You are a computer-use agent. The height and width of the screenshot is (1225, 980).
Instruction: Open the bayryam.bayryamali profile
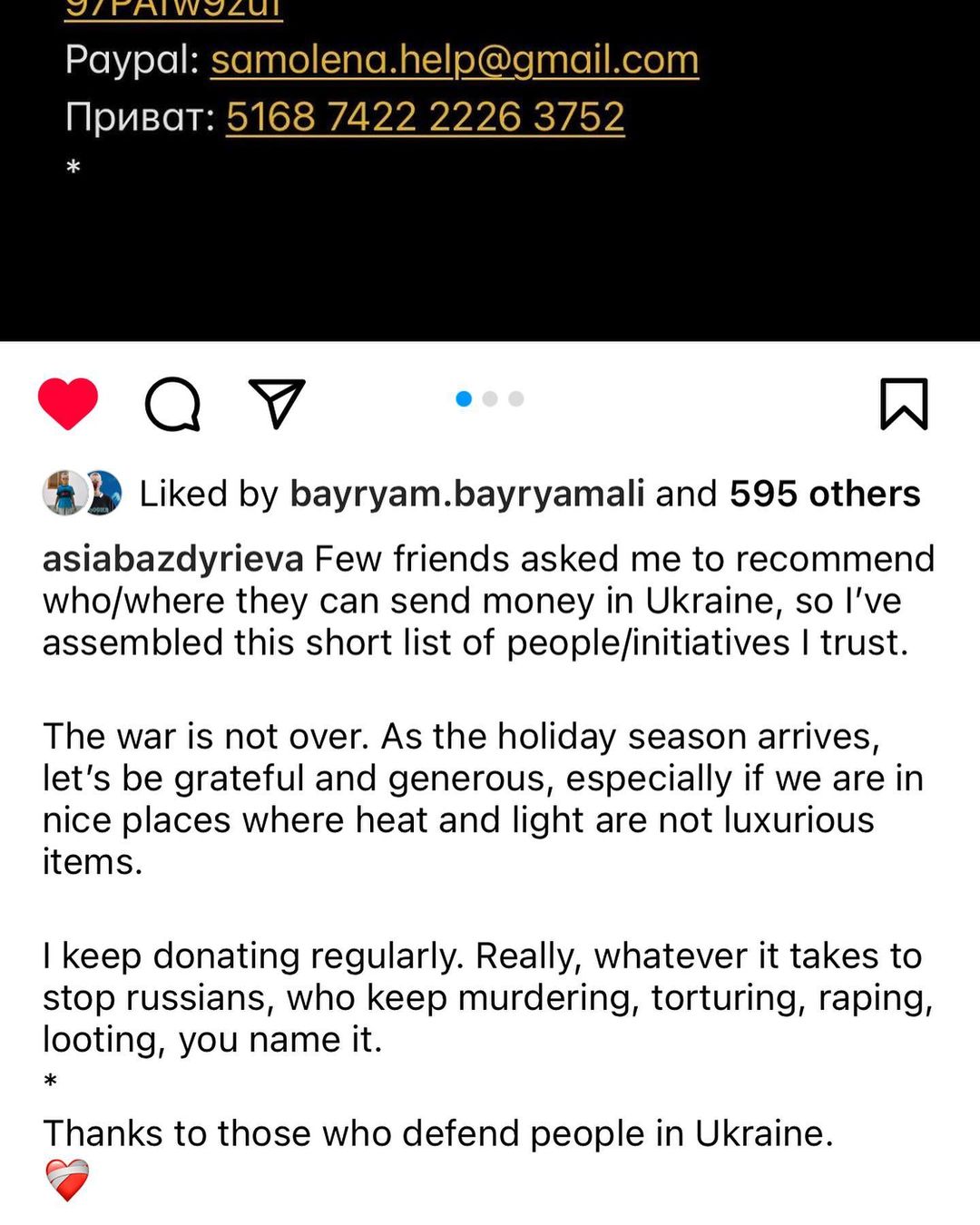tap(466, 494)
